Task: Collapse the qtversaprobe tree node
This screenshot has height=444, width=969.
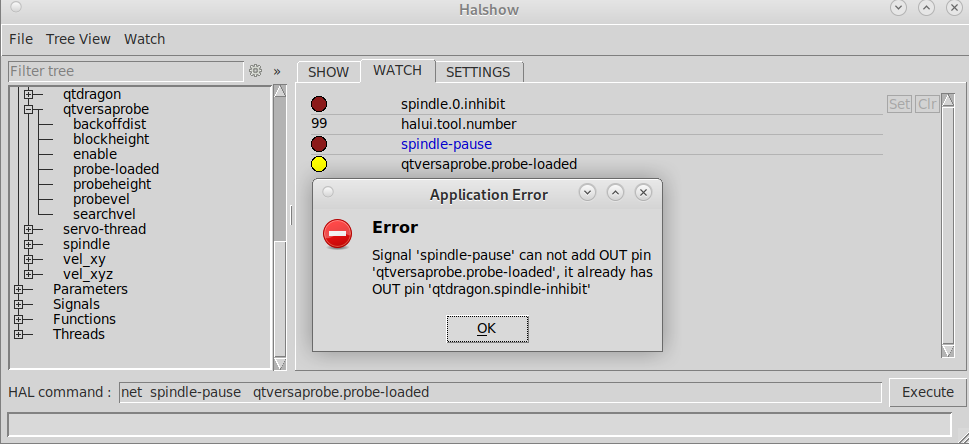Action: (x=28, y=109)
